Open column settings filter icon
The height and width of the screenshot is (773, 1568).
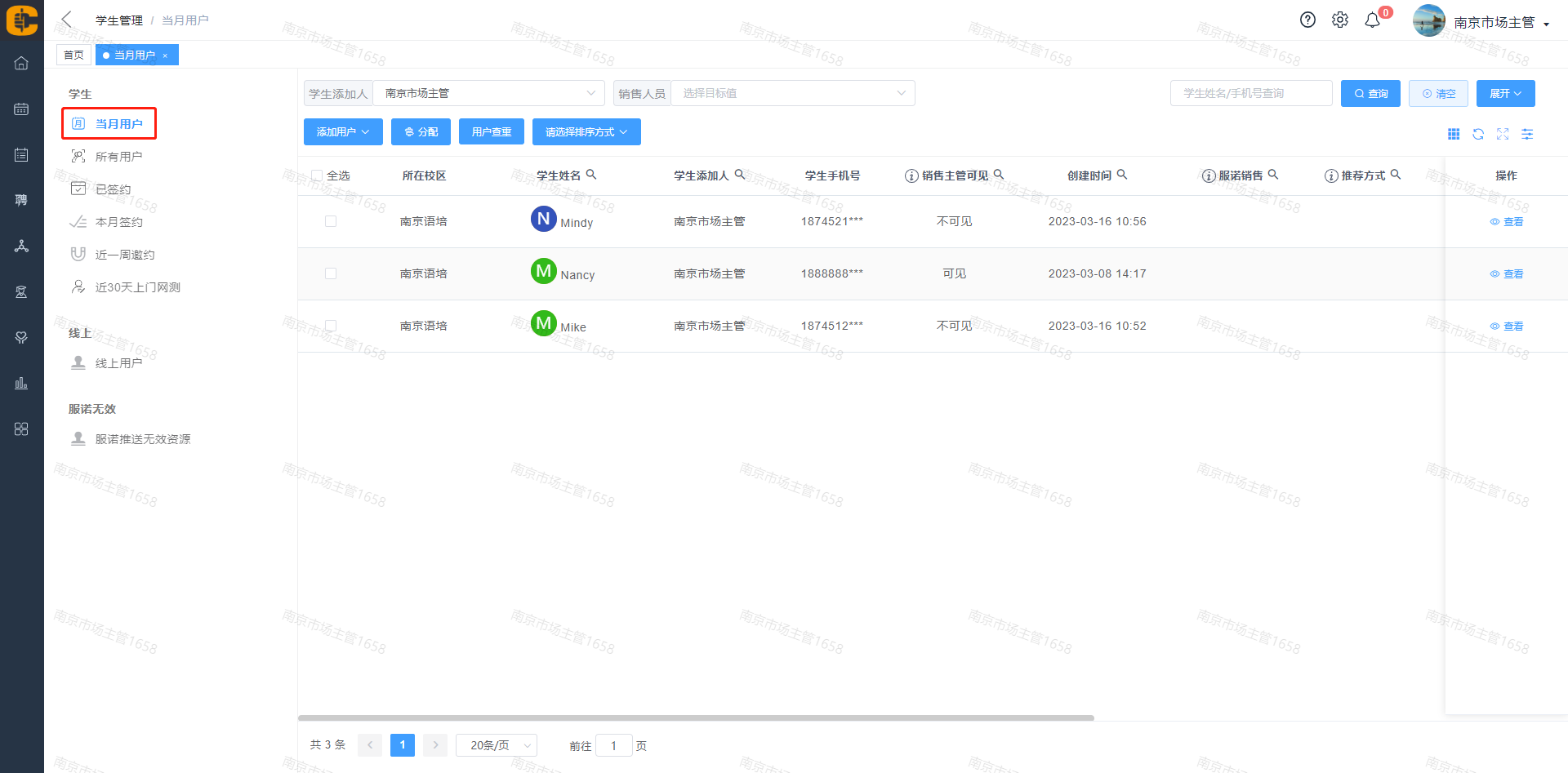point(1527,134)
